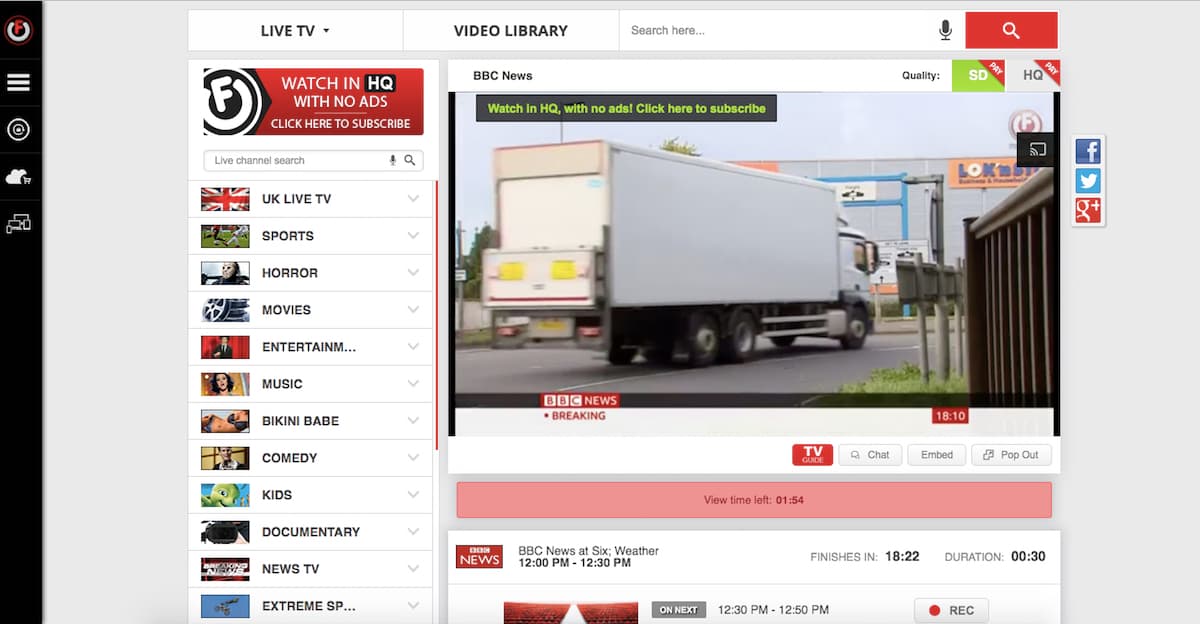Share on Facebook

pos(1088,151)
